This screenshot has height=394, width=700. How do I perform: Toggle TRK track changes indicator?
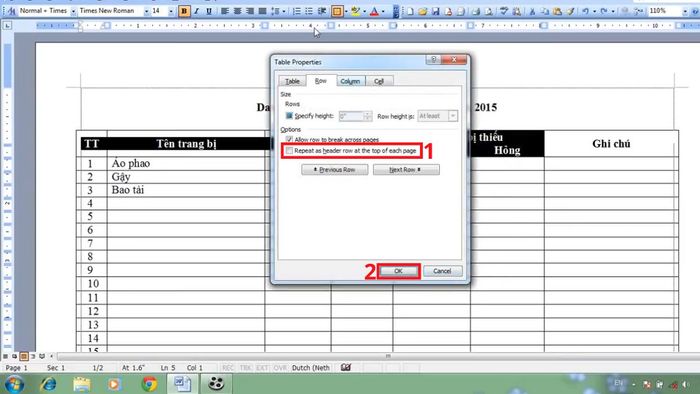click(x=246, y=368)
